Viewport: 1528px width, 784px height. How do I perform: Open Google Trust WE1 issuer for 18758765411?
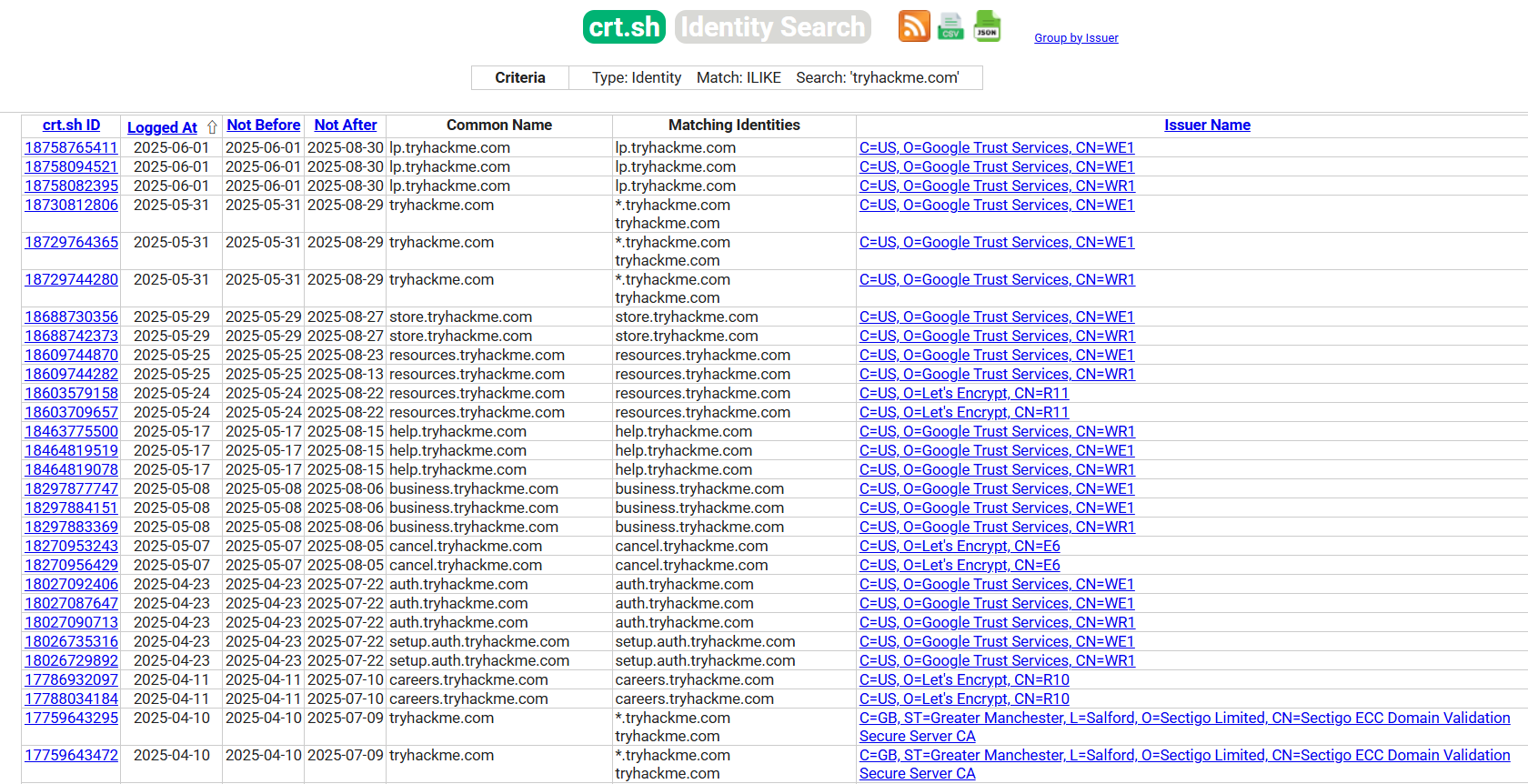click(x=997, y=147)
